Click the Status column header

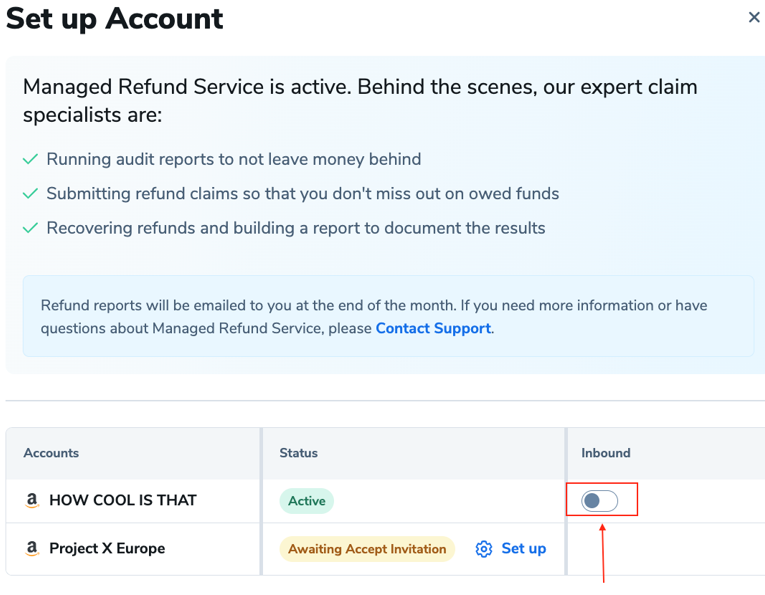tap(298, 453)
